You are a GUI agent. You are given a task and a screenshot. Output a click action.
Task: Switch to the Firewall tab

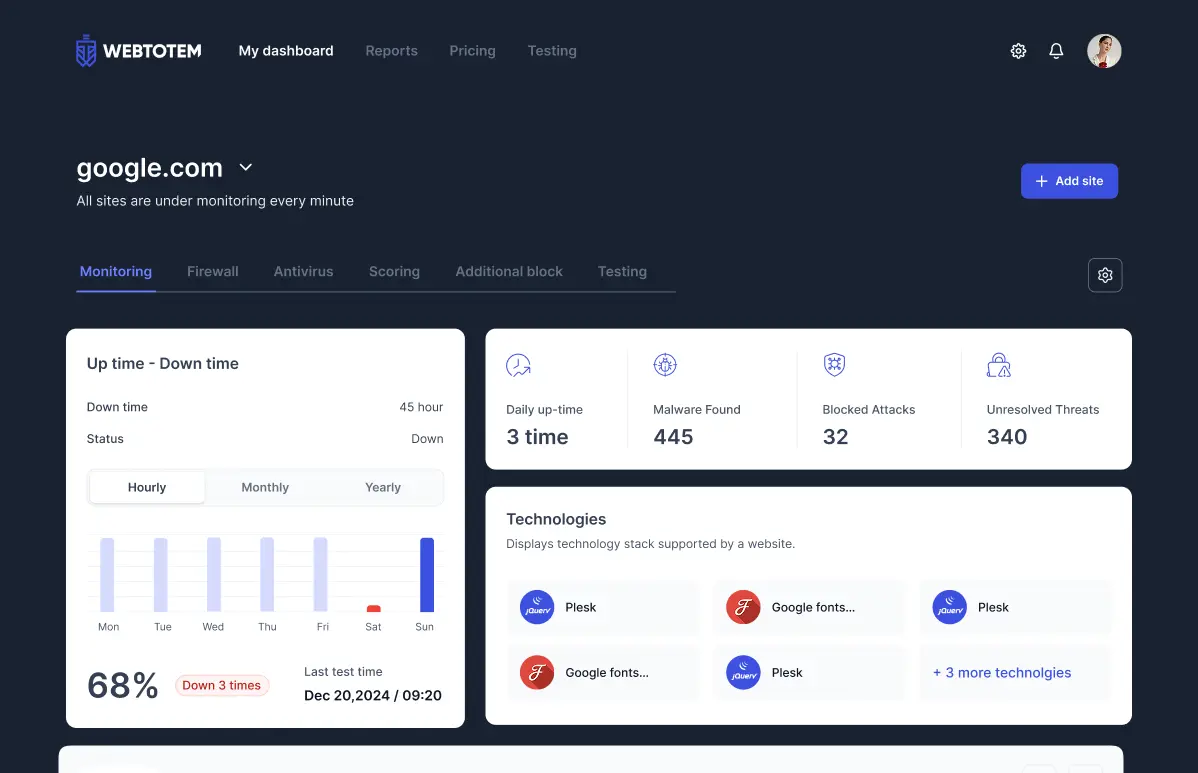tap(213, 272)
